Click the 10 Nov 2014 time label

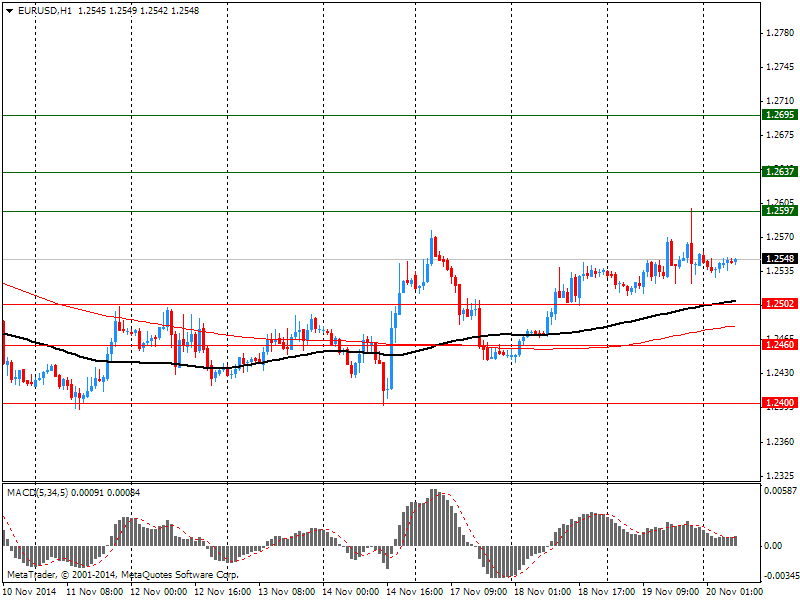[x=30, y=592]
